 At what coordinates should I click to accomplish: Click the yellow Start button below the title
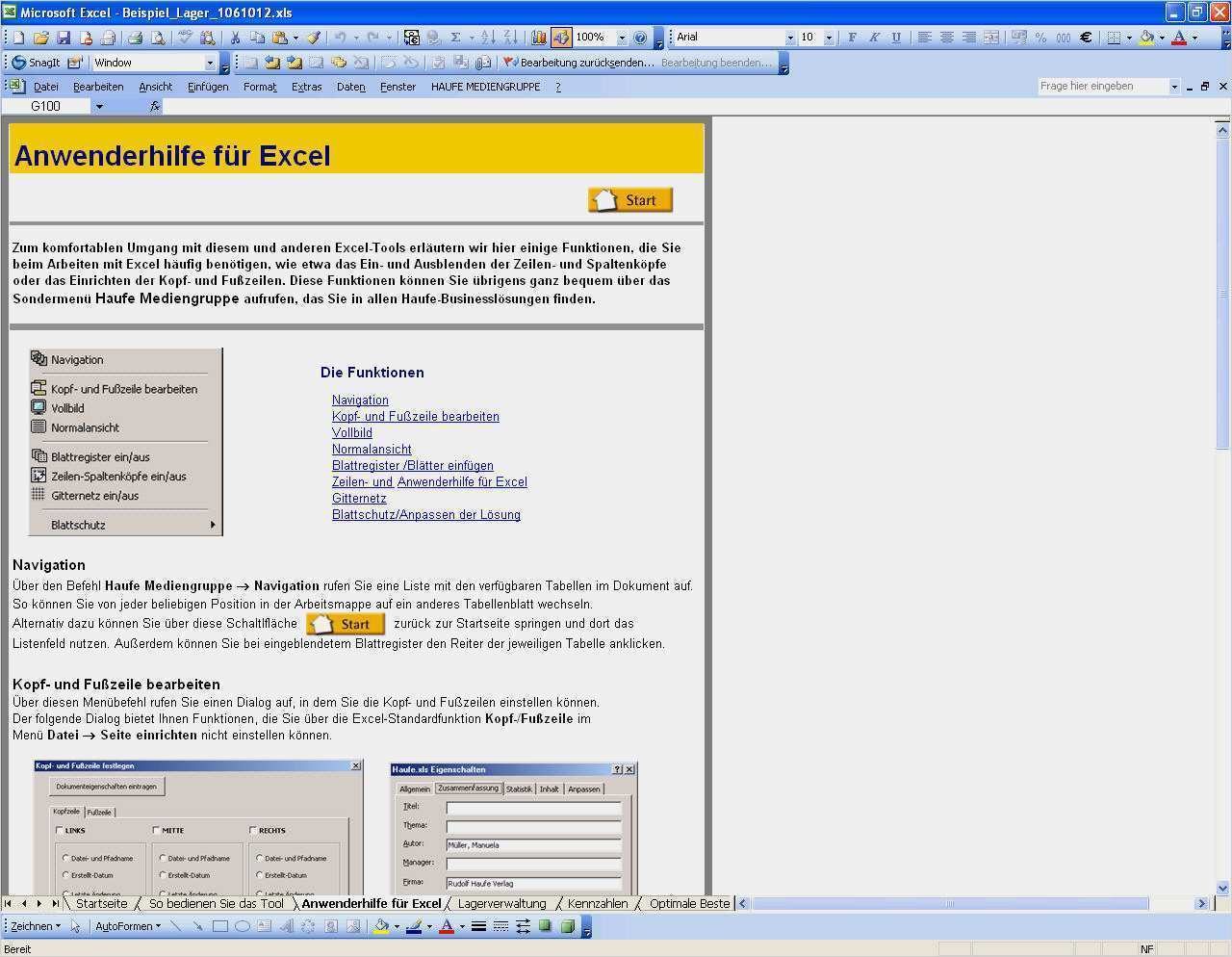coord(630,200)
